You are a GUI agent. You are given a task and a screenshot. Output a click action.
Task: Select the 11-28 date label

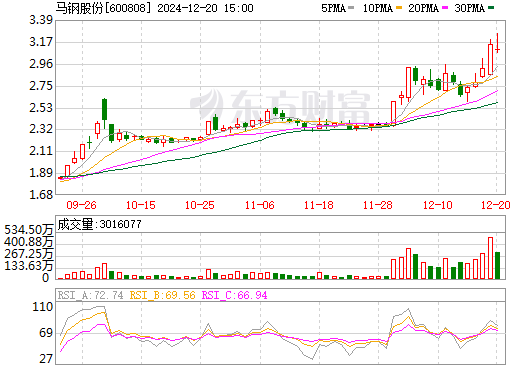tap(378, 205)
